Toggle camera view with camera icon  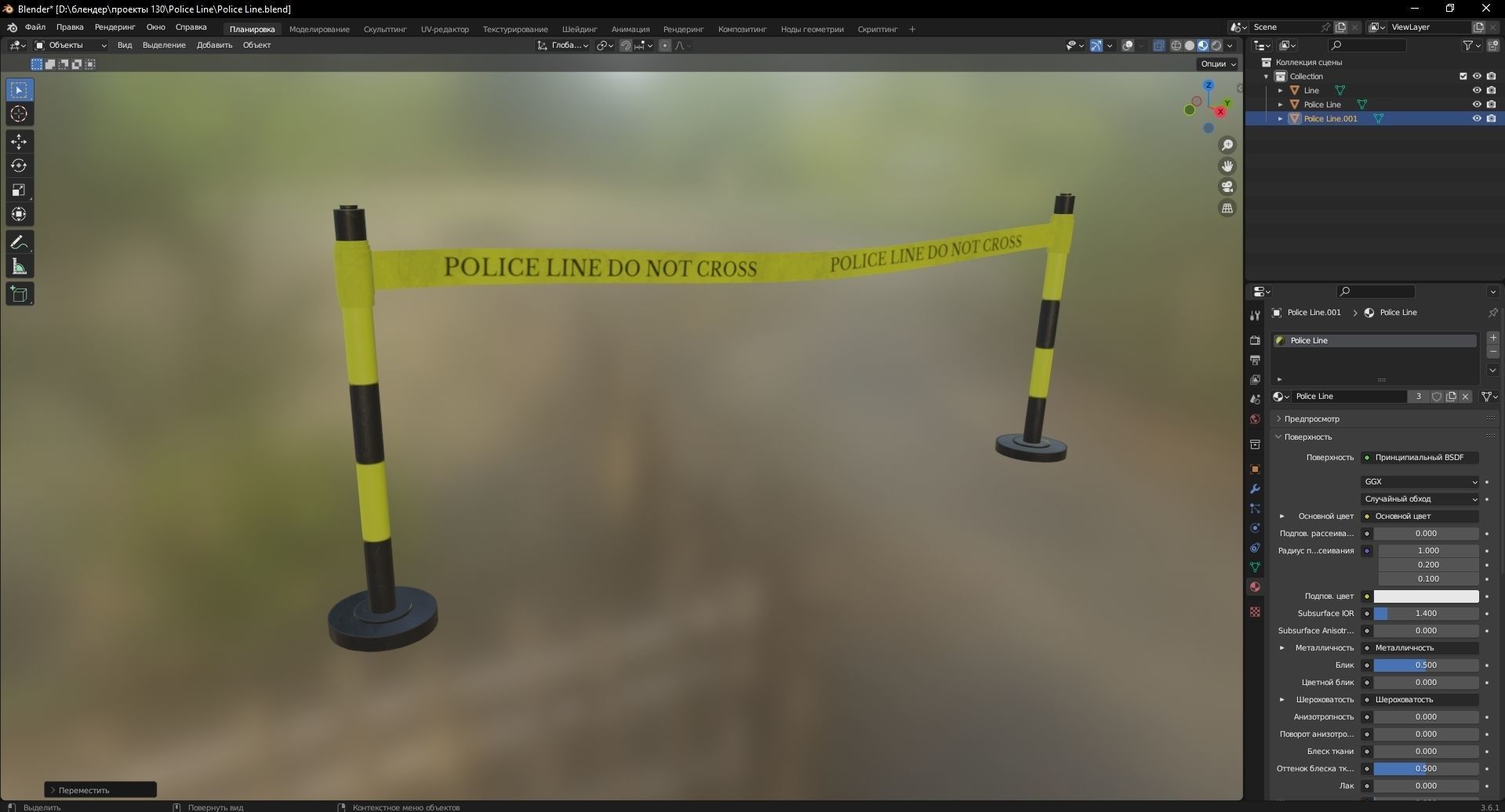coord(1227,187)
